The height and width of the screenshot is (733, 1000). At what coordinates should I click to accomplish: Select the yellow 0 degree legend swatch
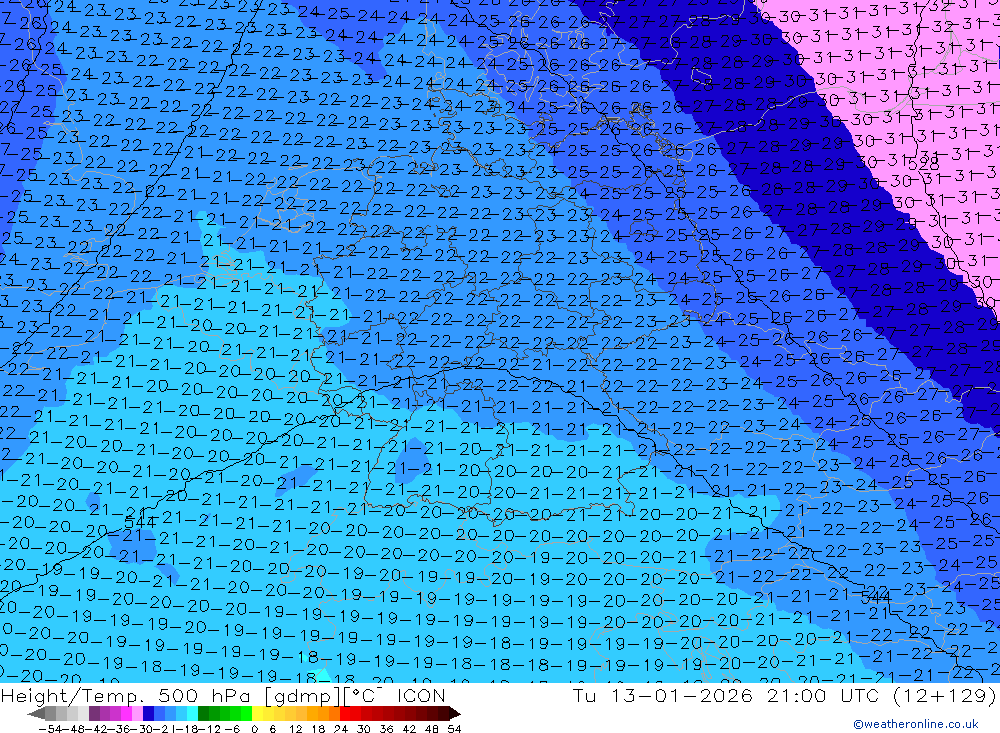click(258, 713)
